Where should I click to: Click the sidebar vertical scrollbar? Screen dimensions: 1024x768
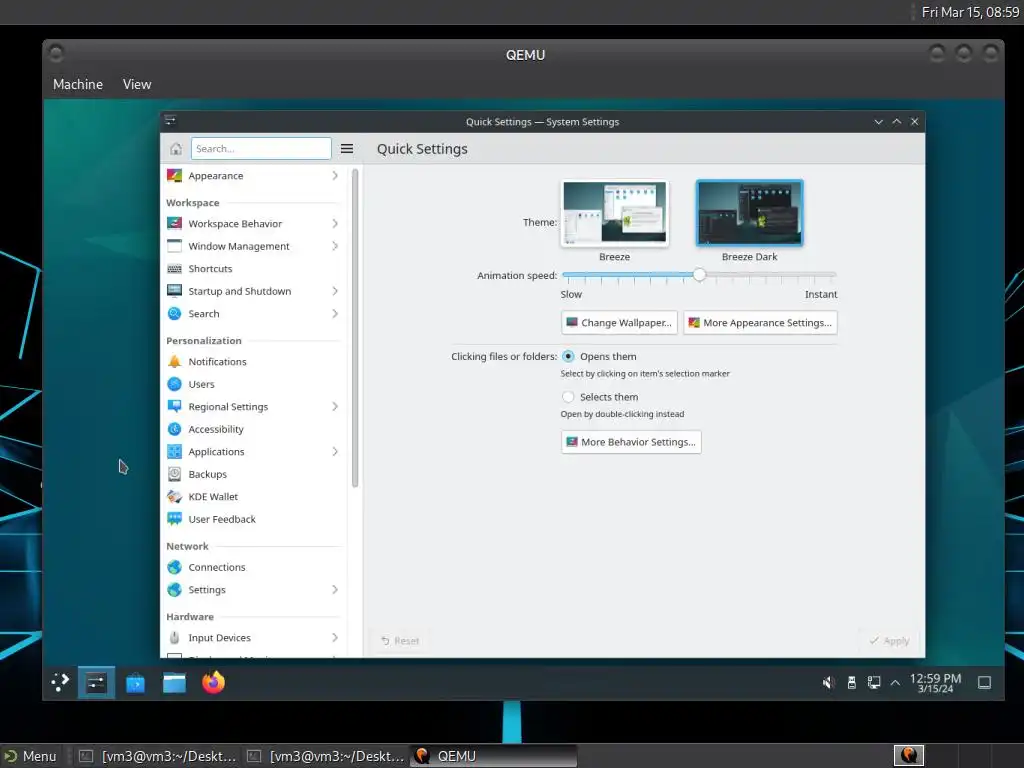click(x=355, y=328)
